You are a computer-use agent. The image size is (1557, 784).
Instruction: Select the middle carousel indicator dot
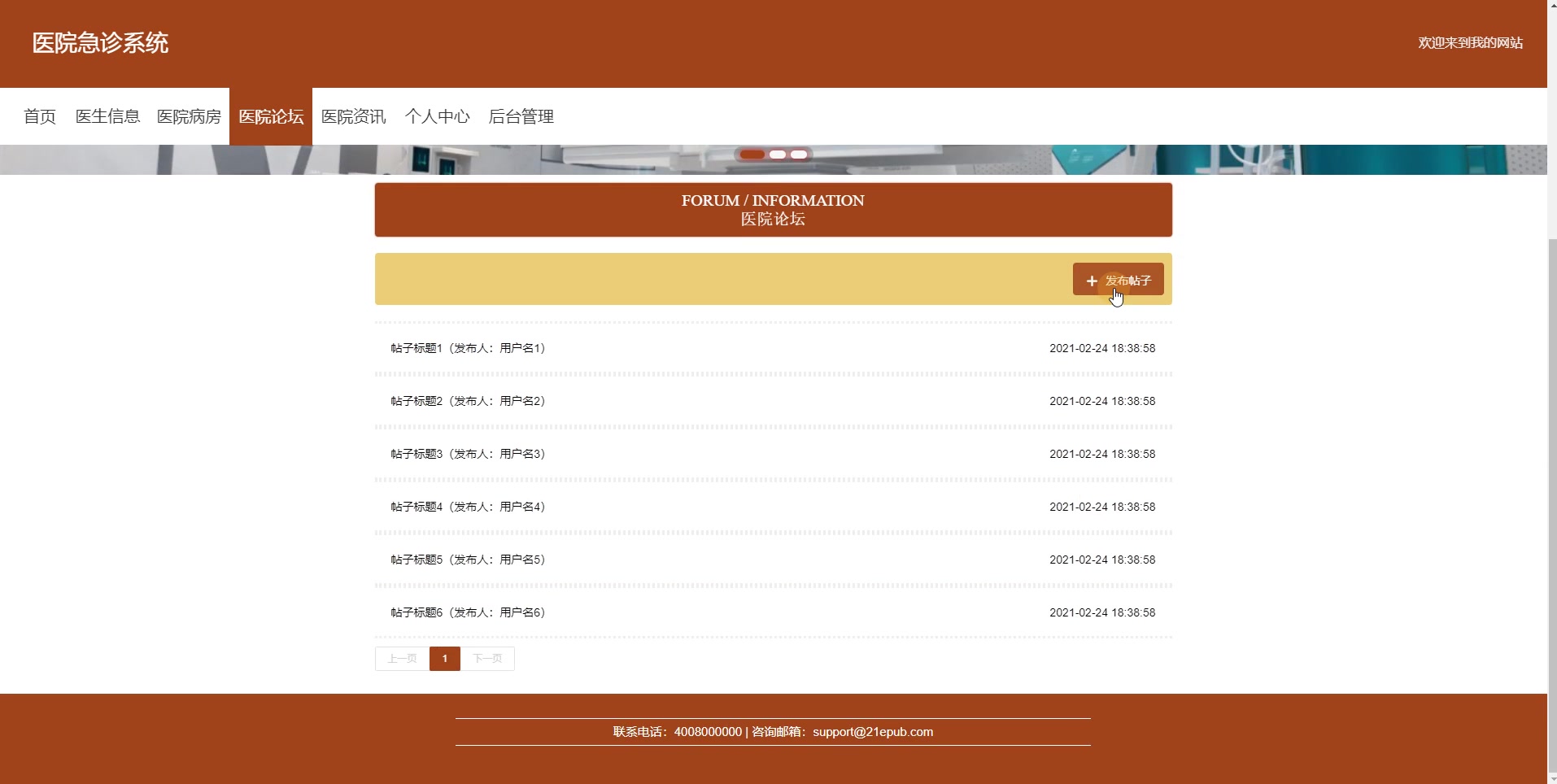click(778, 155)
